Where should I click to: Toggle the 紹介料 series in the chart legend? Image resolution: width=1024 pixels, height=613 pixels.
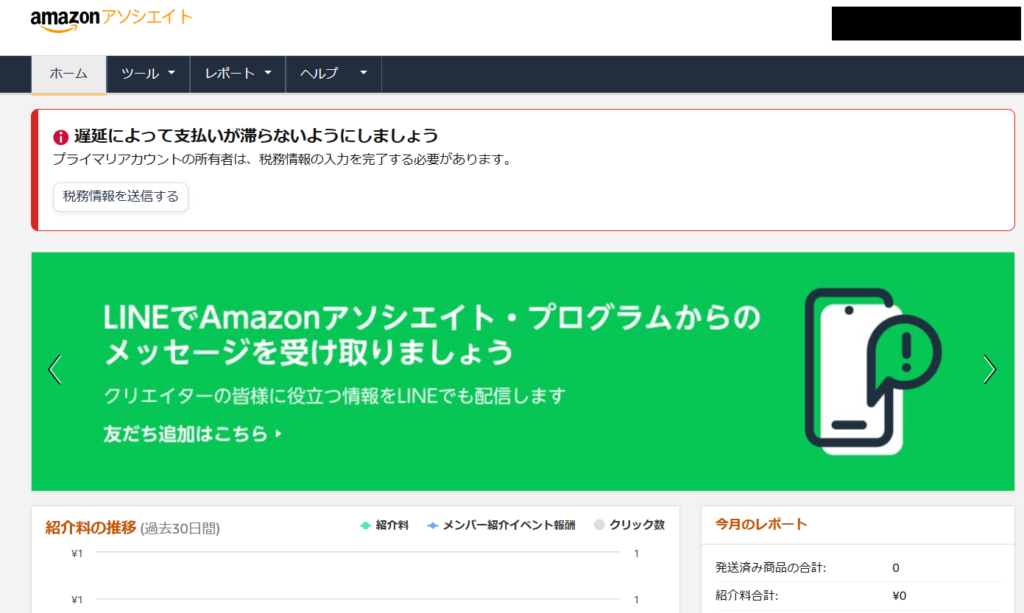pyautogui.click(x=385, y=525)
